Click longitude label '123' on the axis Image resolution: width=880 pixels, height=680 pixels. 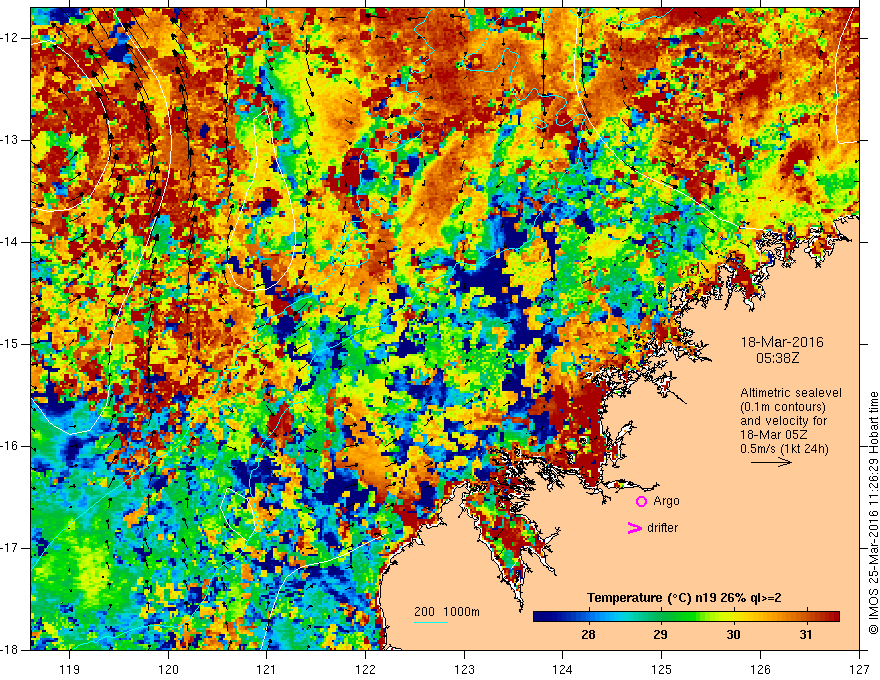[x=464, y=669]
